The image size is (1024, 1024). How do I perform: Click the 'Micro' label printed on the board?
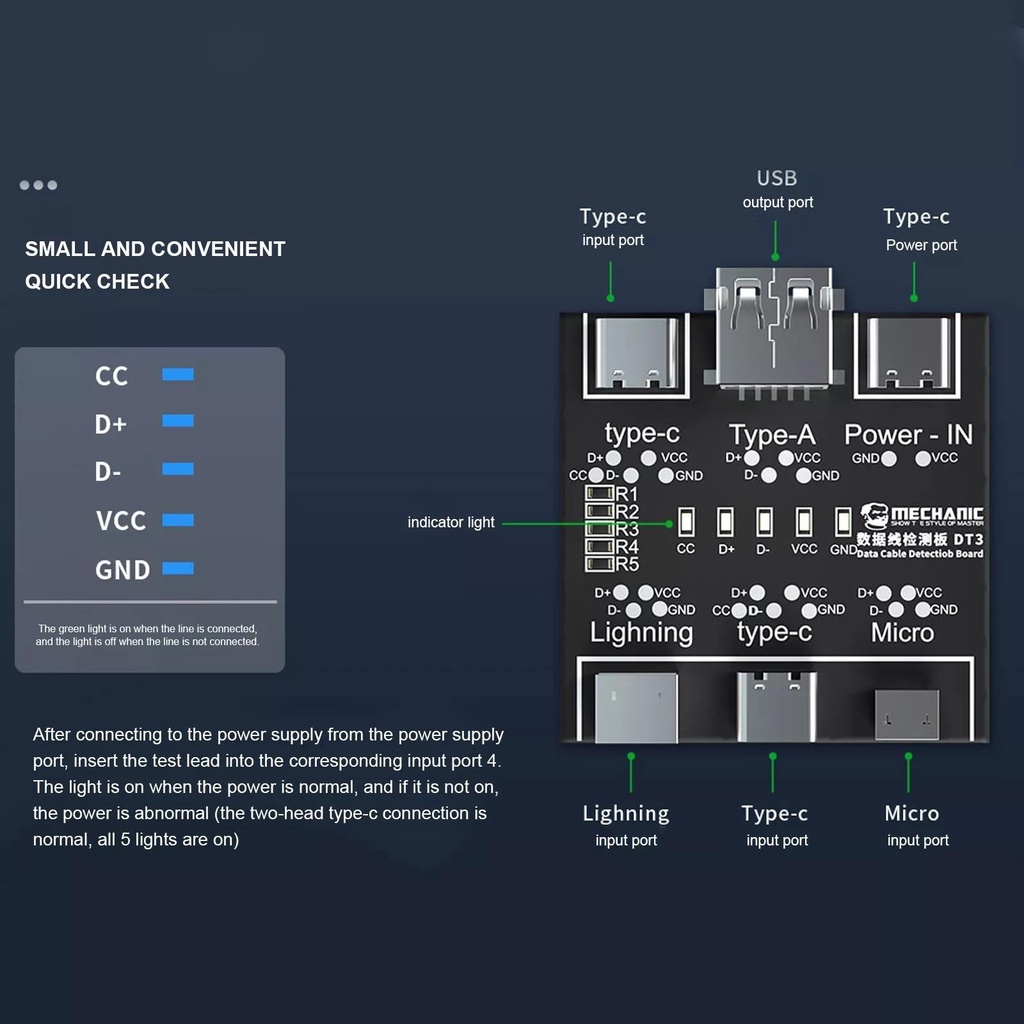click(x=903, y=633)
